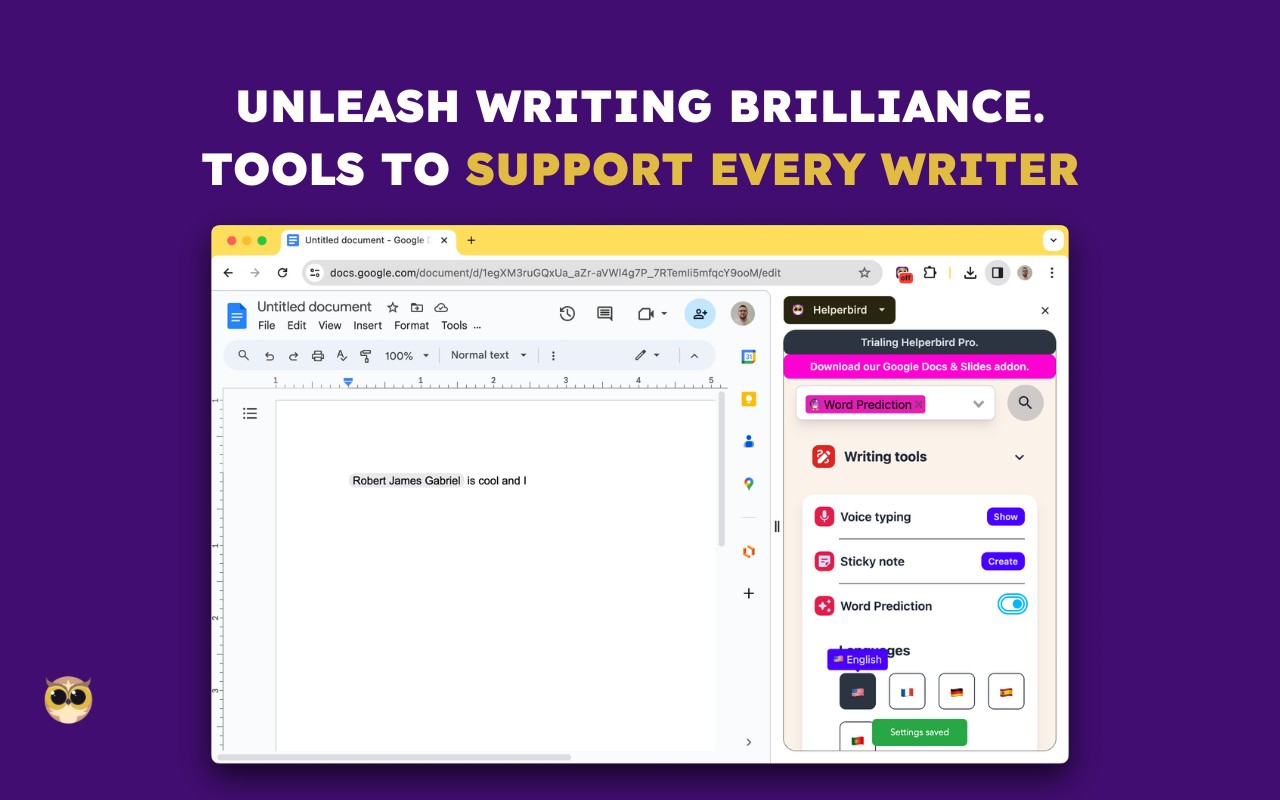Open browser downloads

[970, 273]
